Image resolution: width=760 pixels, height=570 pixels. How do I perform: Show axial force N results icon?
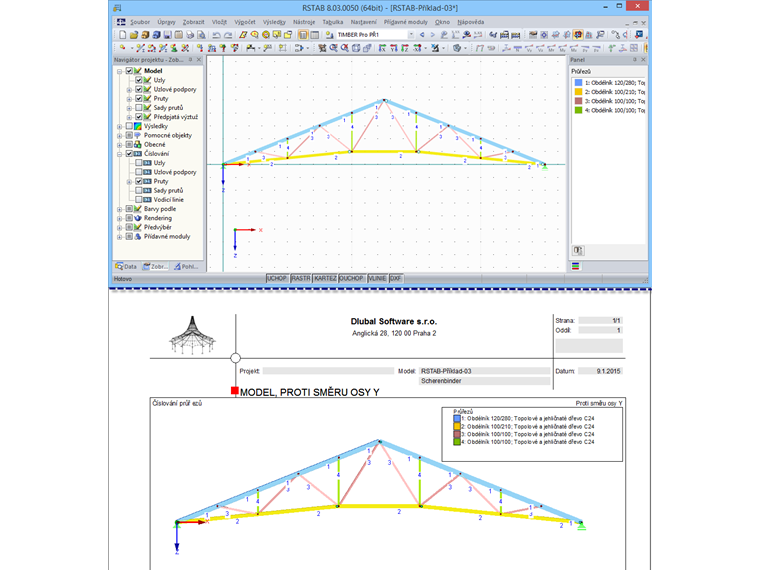(518, 48)
